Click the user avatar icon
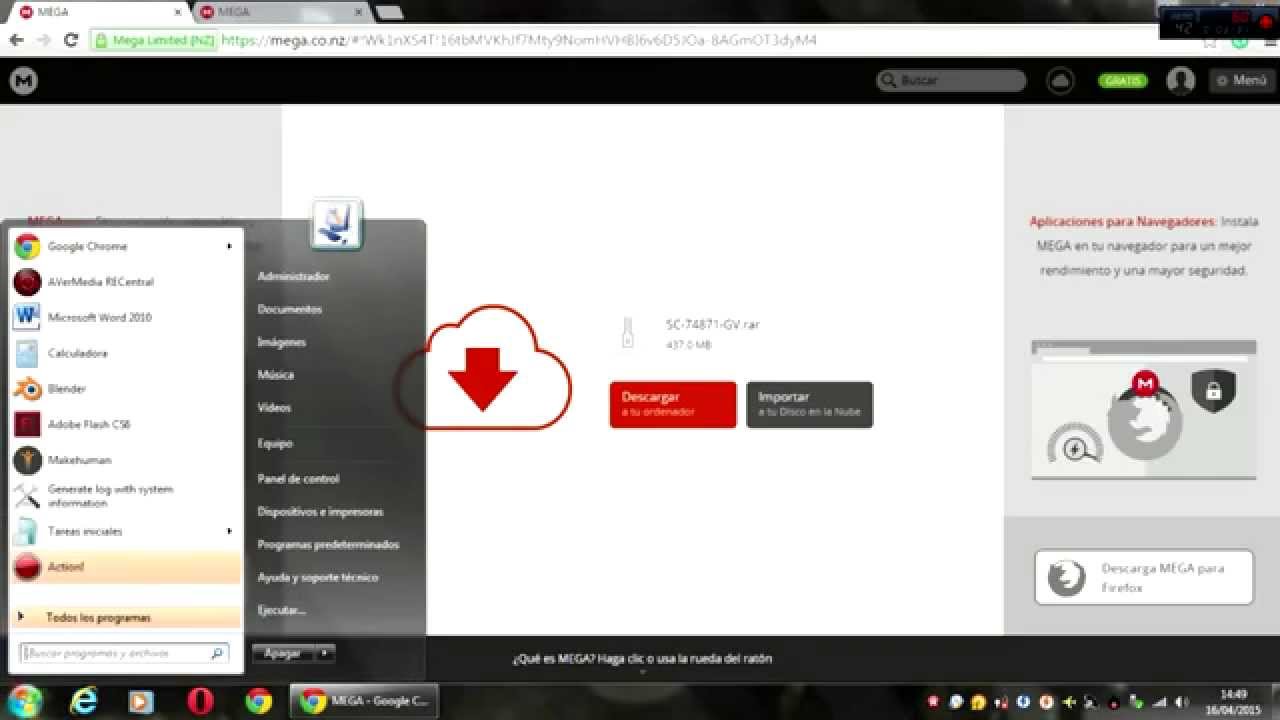 [1181, 81]
